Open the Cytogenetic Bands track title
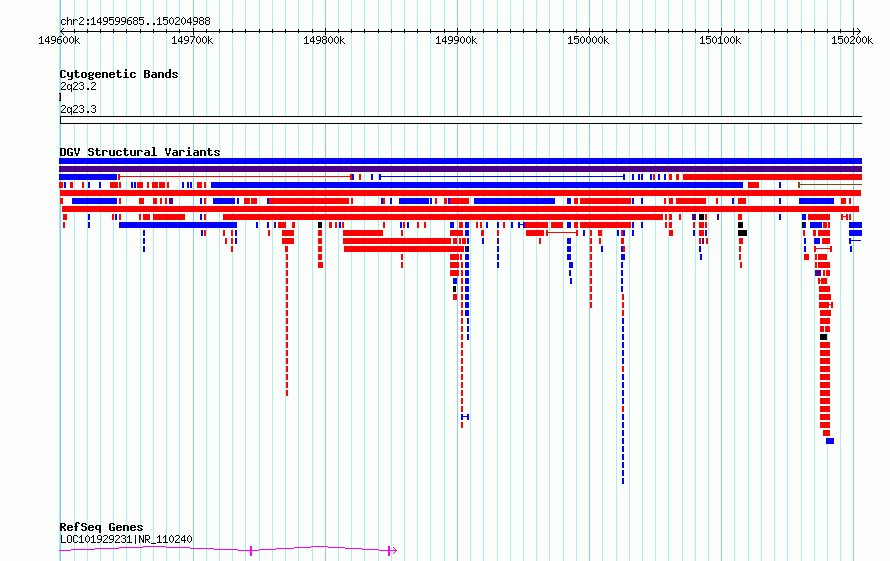Viewport: 890px width, 561px height. click(119, 74)
